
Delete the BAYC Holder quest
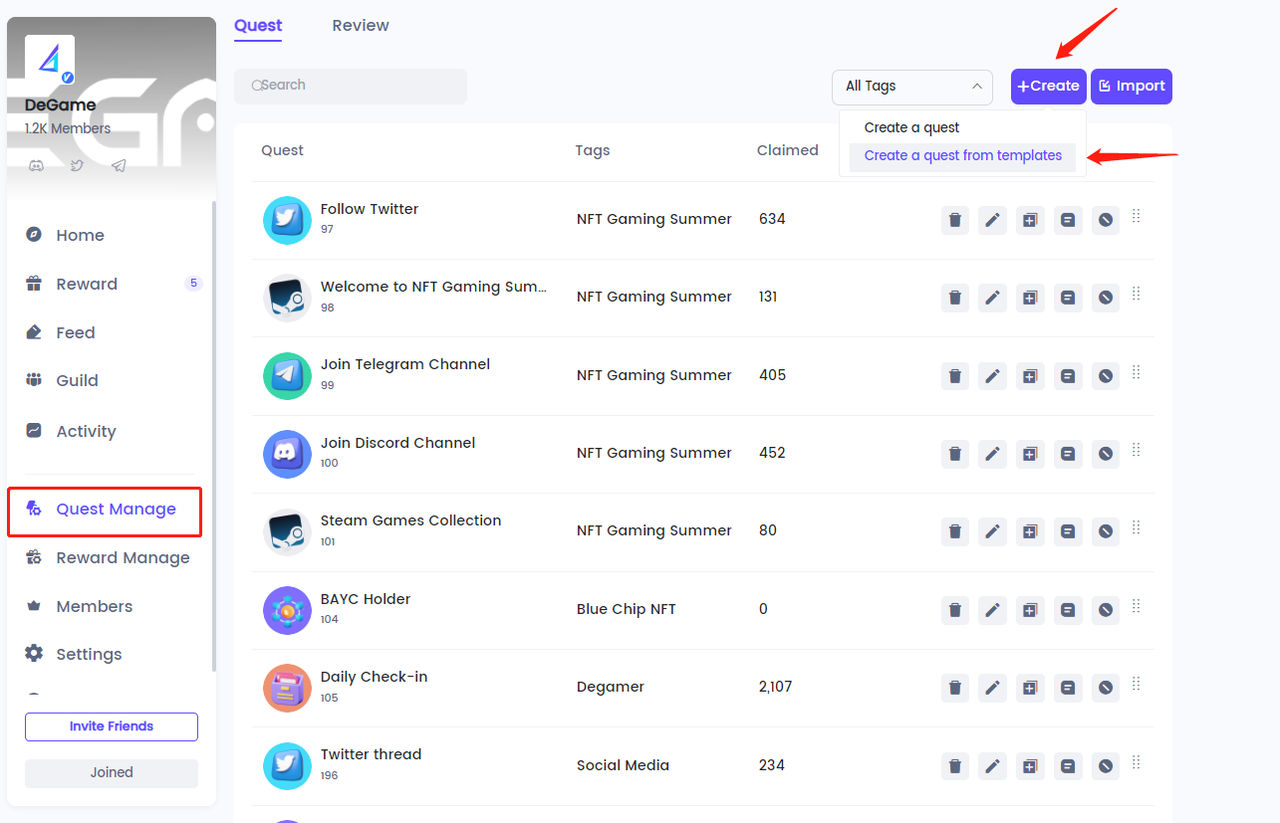955,610
